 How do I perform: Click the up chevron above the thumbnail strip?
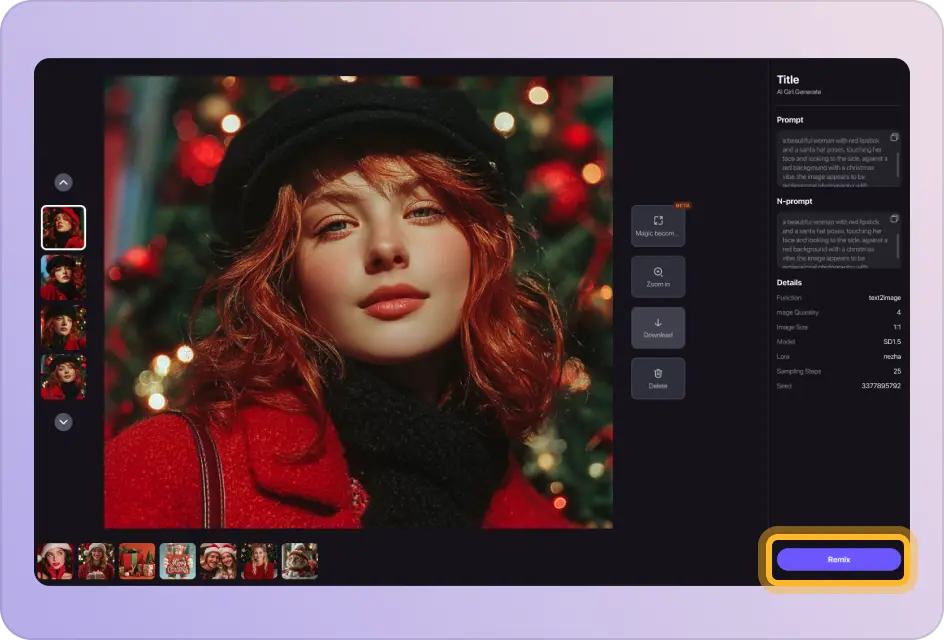pos(63,182)
